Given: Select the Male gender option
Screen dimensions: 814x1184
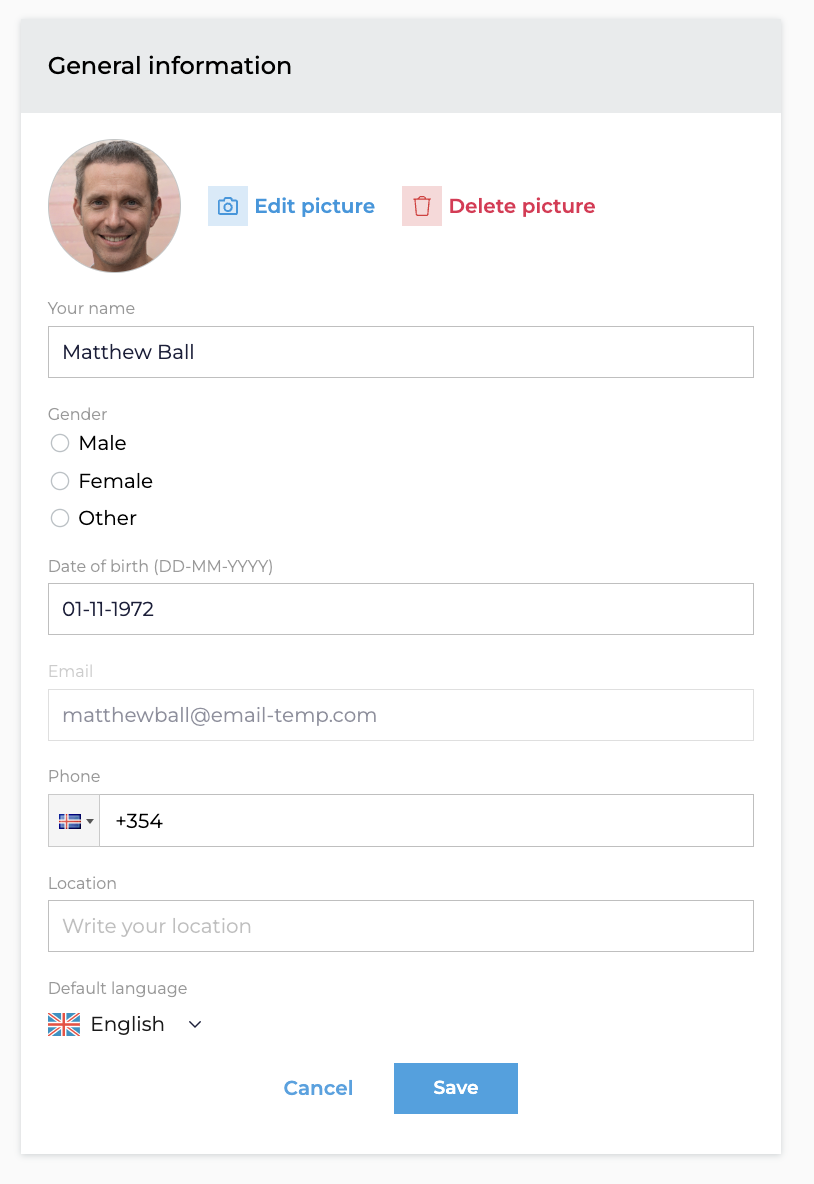Looking at the screenshot, I should [60, 443].
